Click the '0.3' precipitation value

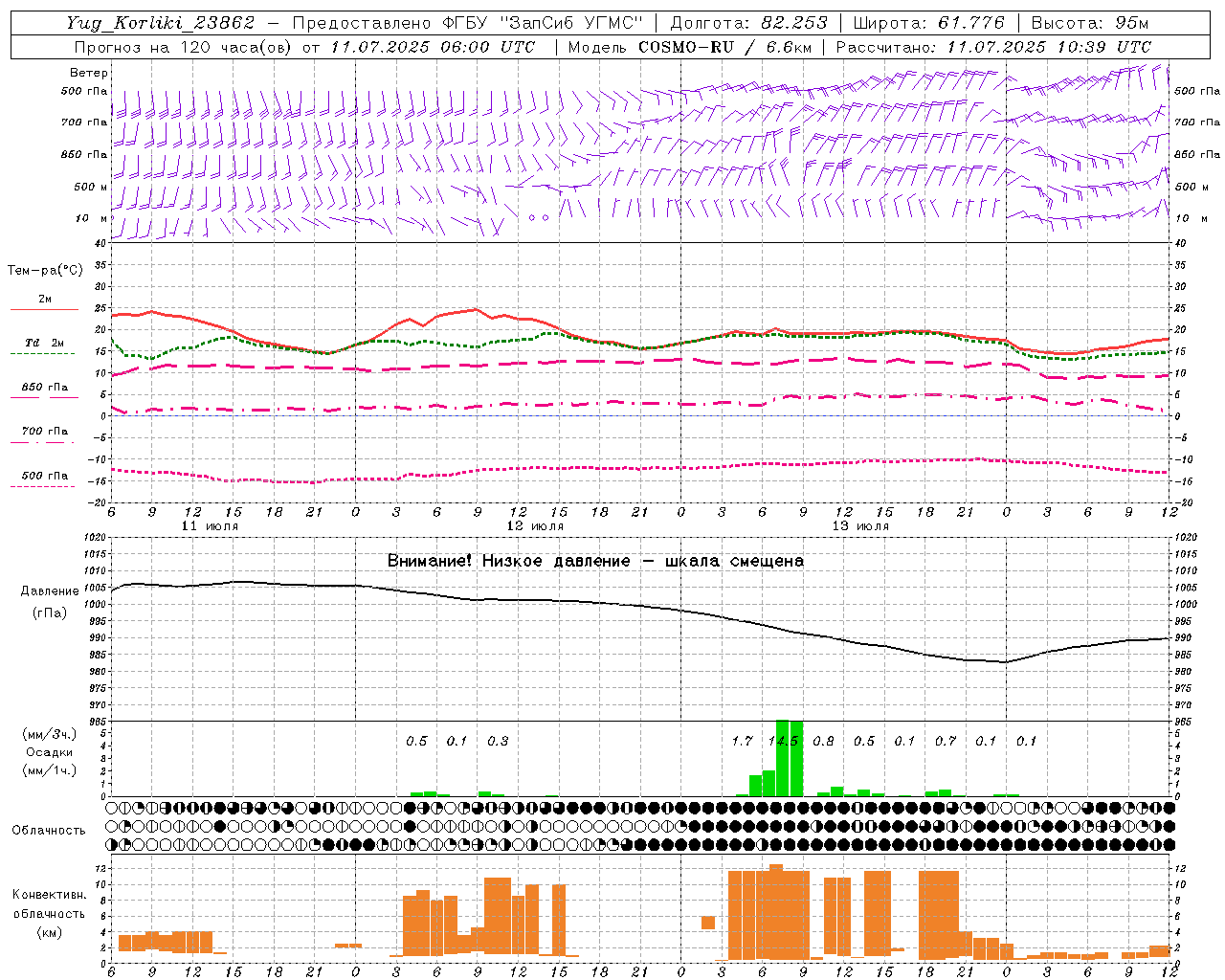[x=498, y=742]
